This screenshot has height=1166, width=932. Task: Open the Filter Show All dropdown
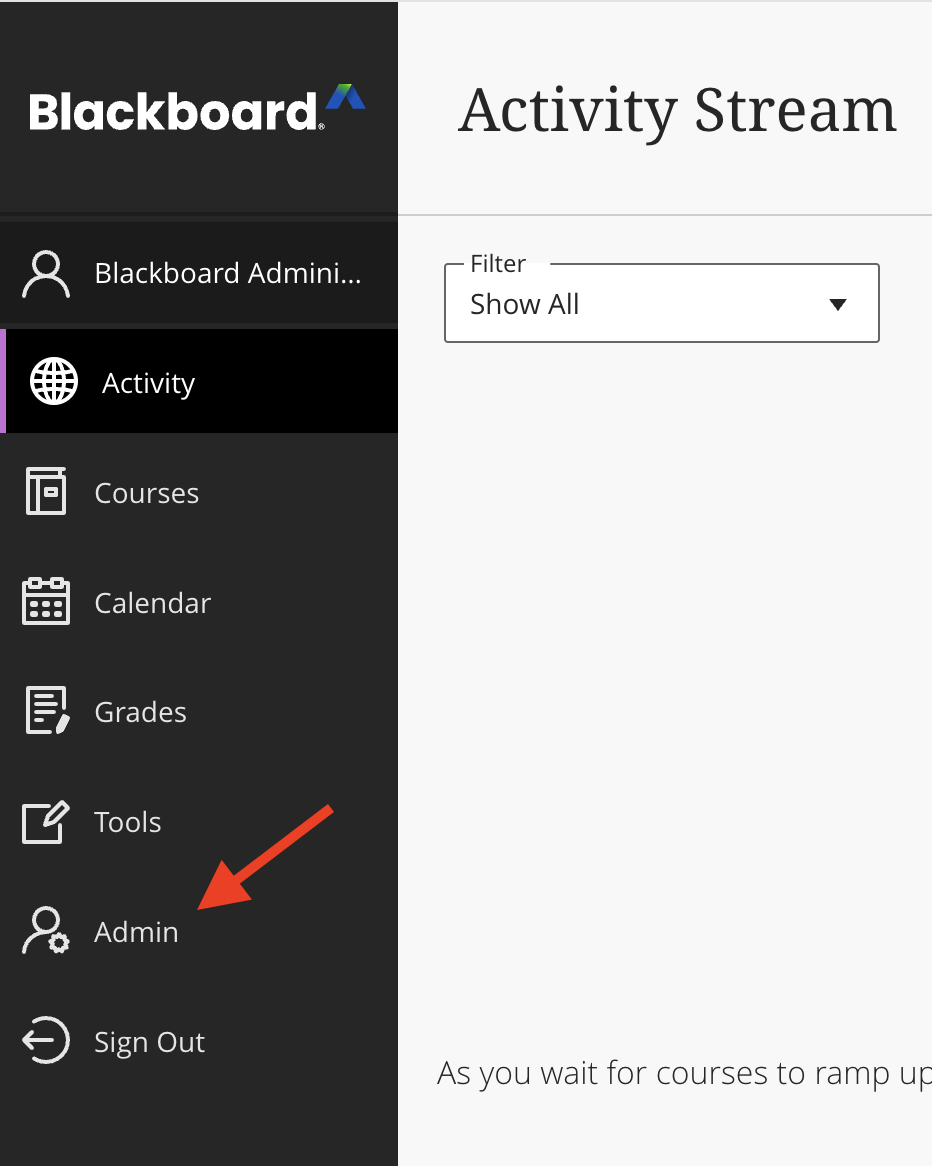coord(662,303)
